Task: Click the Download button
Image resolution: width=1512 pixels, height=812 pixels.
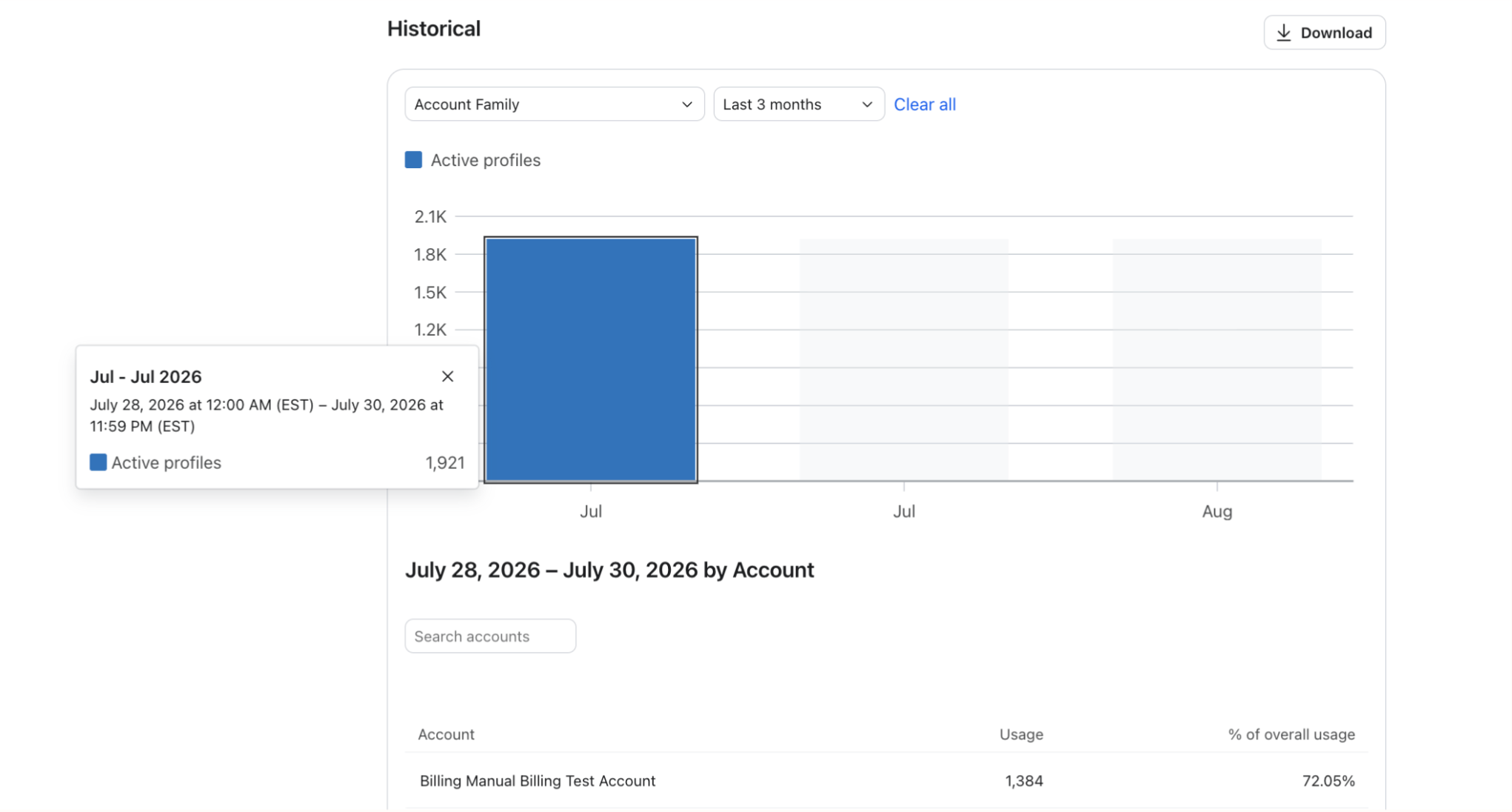Action: click(1324, 33)
